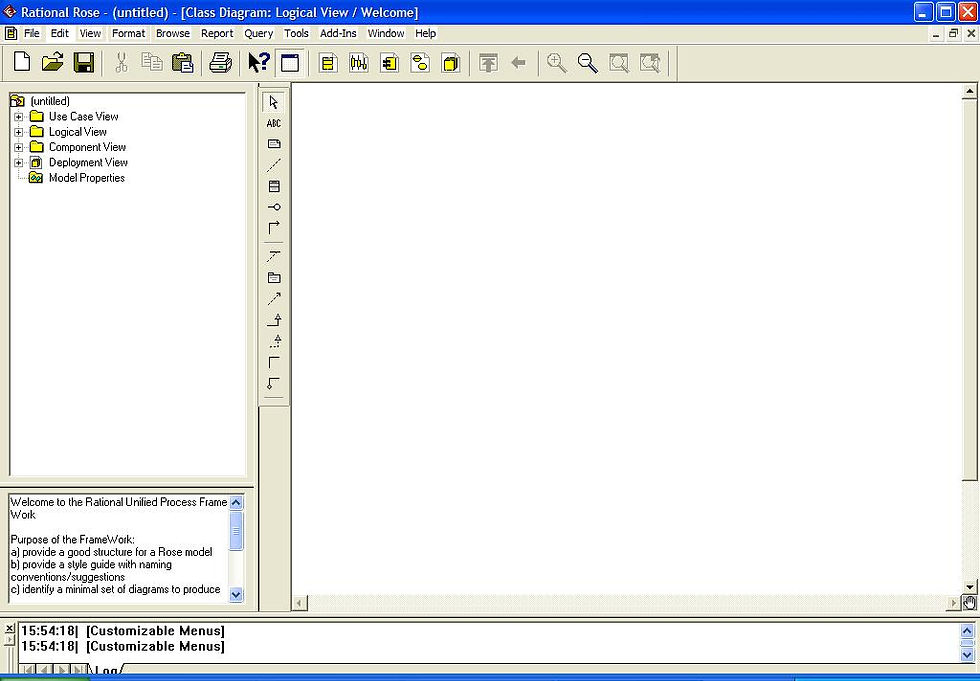Viewport: 980px width, 681px height.
Task: Print the diagram using the printer icon
Action: [220, 62]
